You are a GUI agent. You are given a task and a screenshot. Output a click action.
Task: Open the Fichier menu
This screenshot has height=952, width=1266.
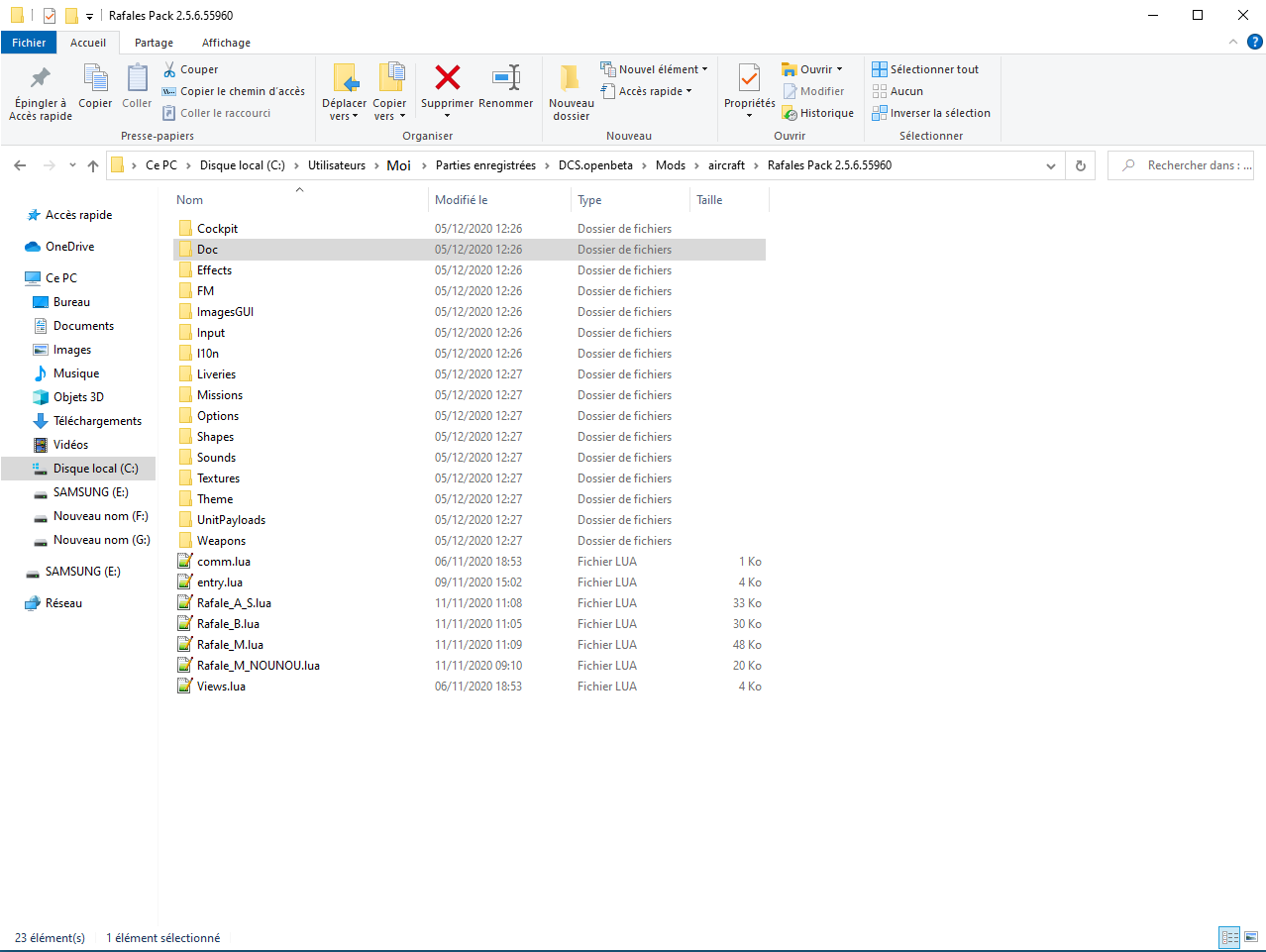coord(29,43)
